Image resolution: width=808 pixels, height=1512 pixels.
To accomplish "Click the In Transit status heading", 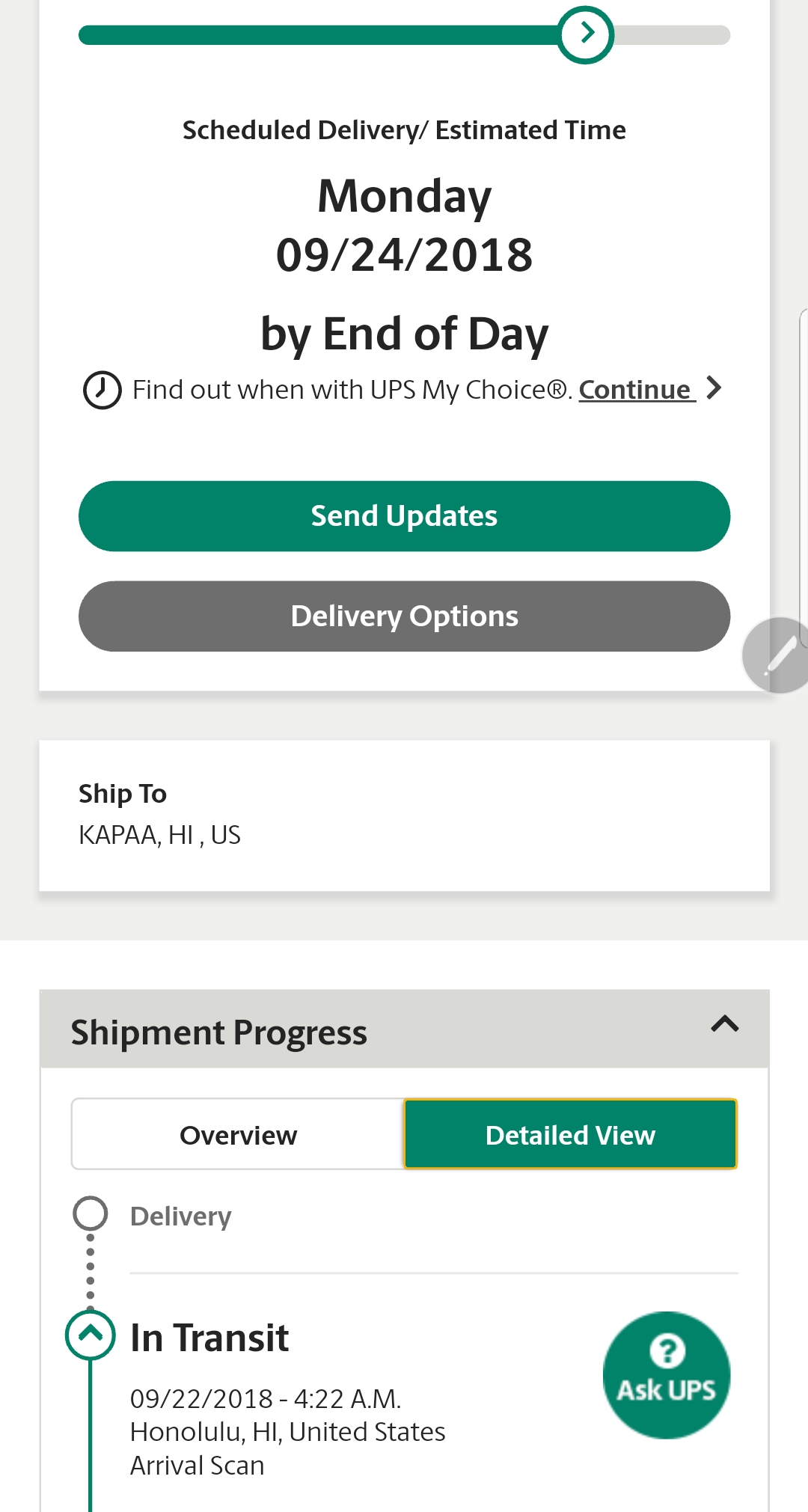I will [209, 1338].
